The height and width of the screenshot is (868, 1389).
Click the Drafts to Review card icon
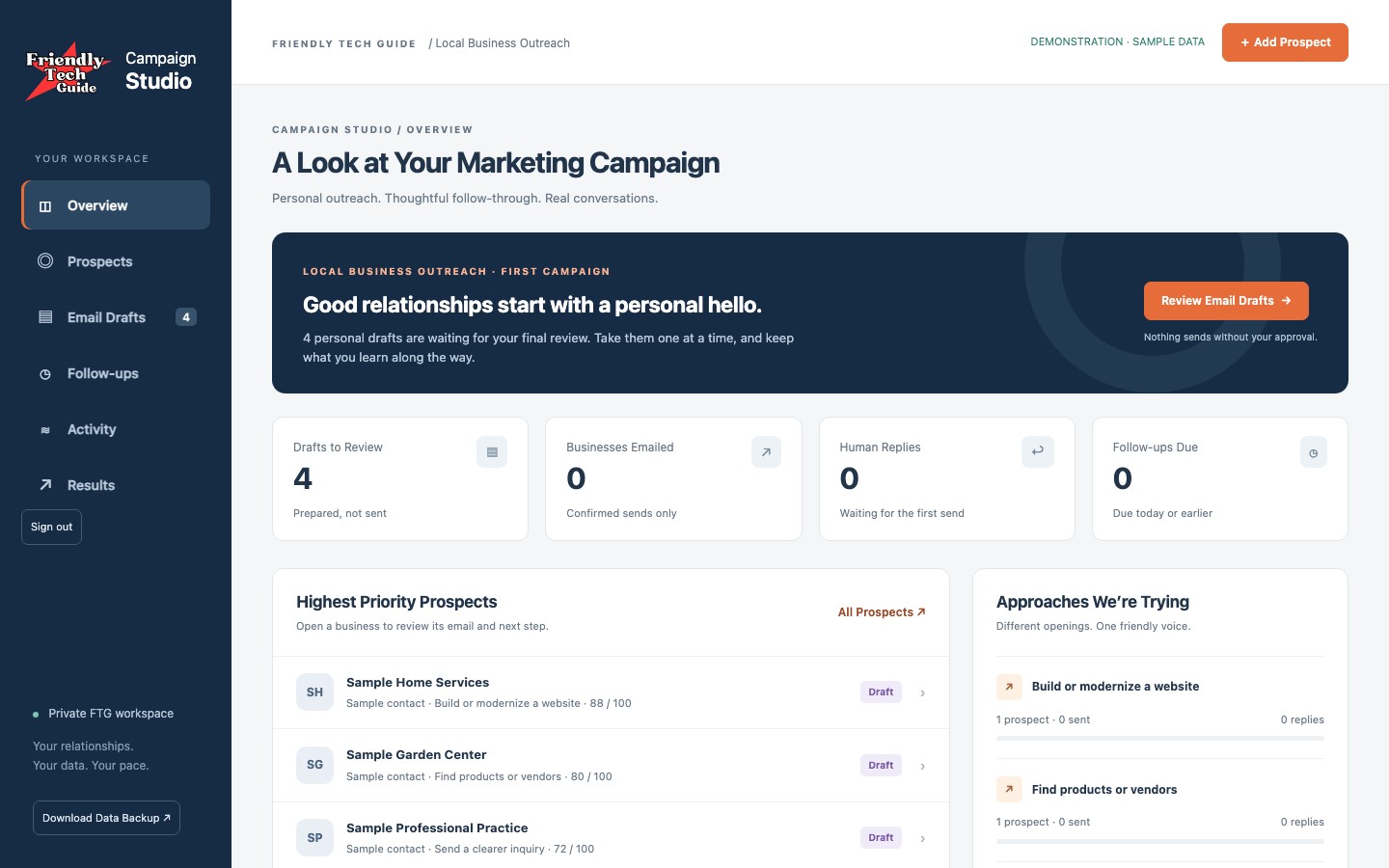tap(492, 451)
